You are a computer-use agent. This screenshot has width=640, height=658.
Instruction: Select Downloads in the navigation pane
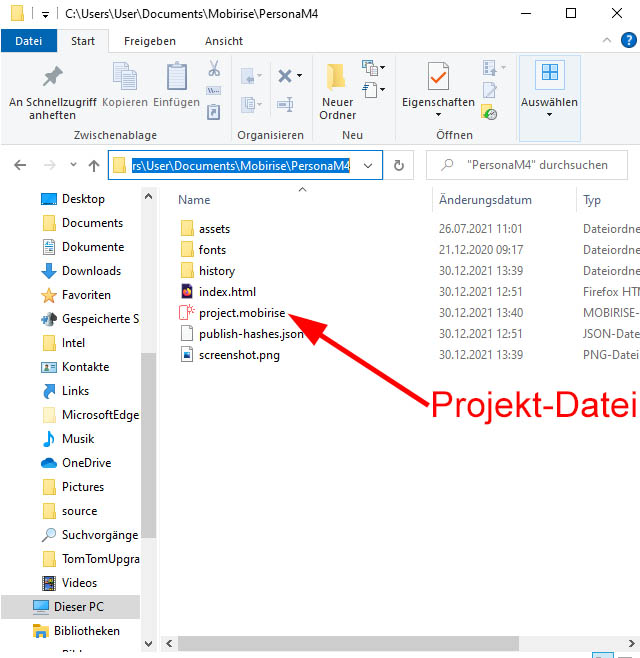pyautogui.click(x=91, y=271)
